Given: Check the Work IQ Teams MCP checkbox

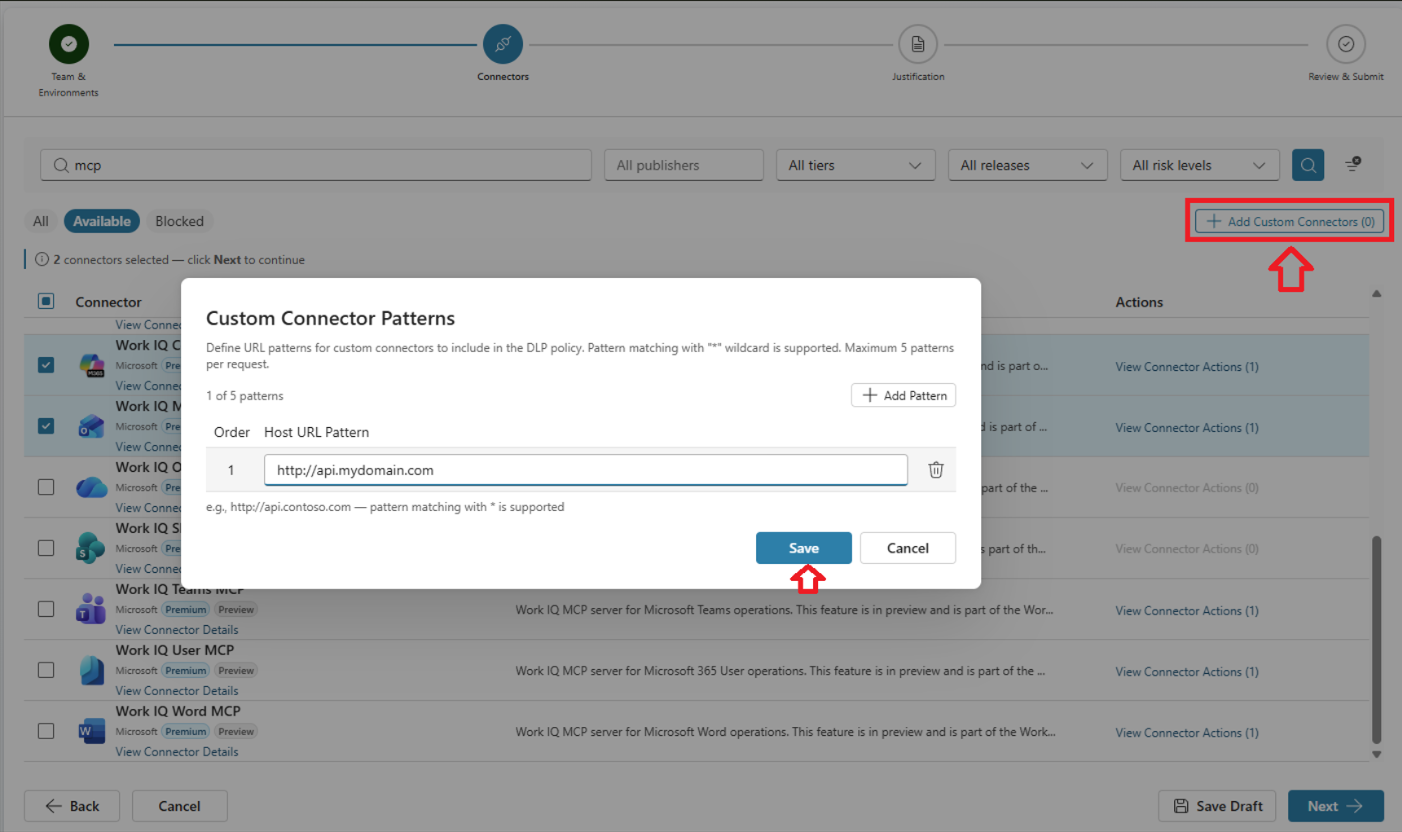Looking at the screenshot, I should (46, 609).
